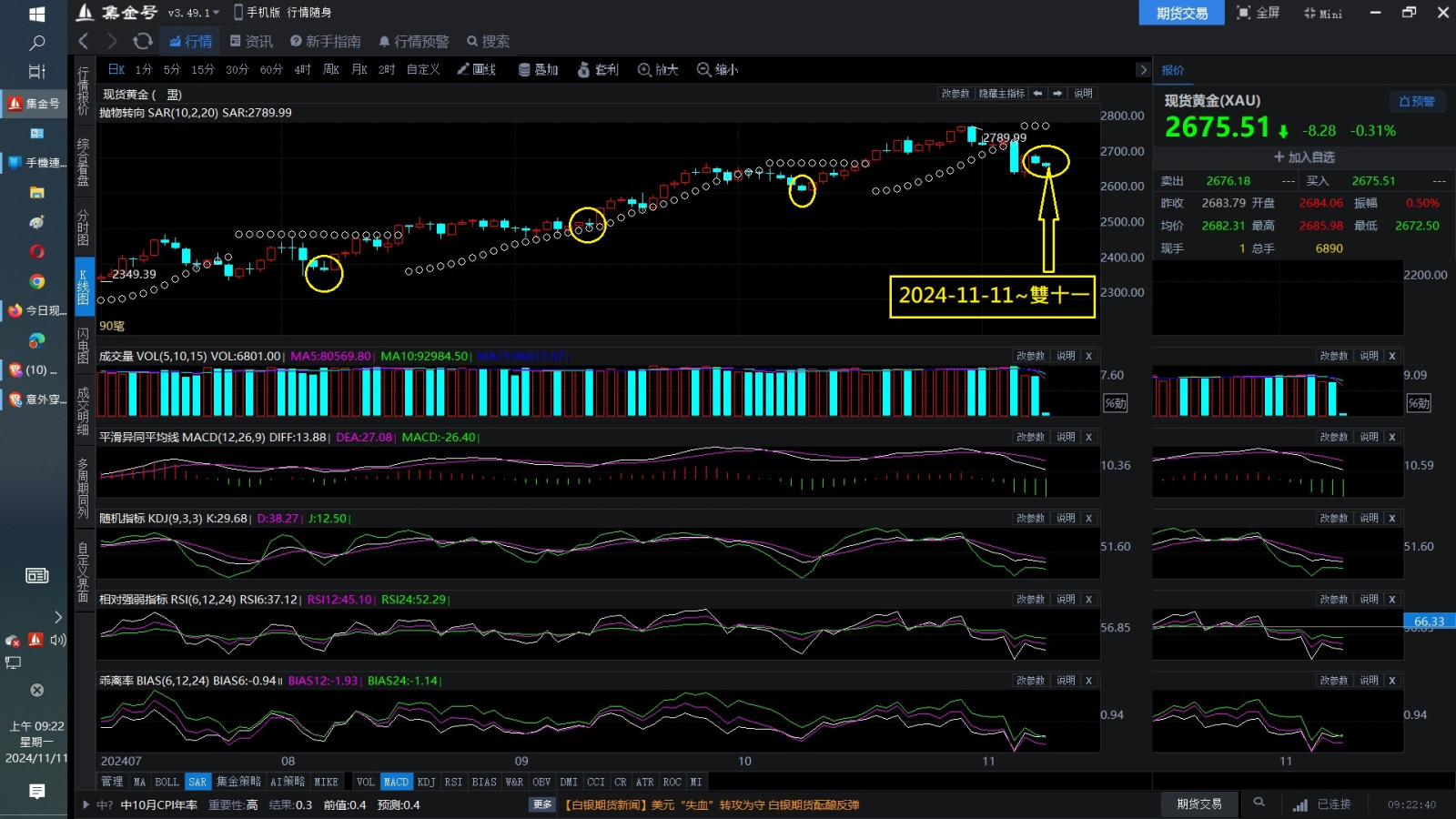The image size is (1456, 819).
Task: Open the version dropdown next to v3.49.1
Action: click(217, 13)
